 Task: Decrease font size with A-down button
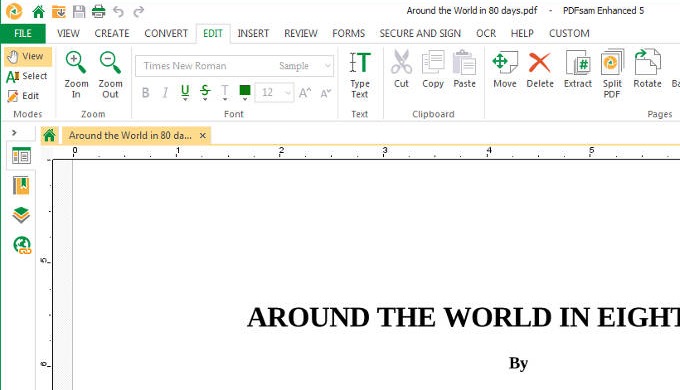(326, 92)
